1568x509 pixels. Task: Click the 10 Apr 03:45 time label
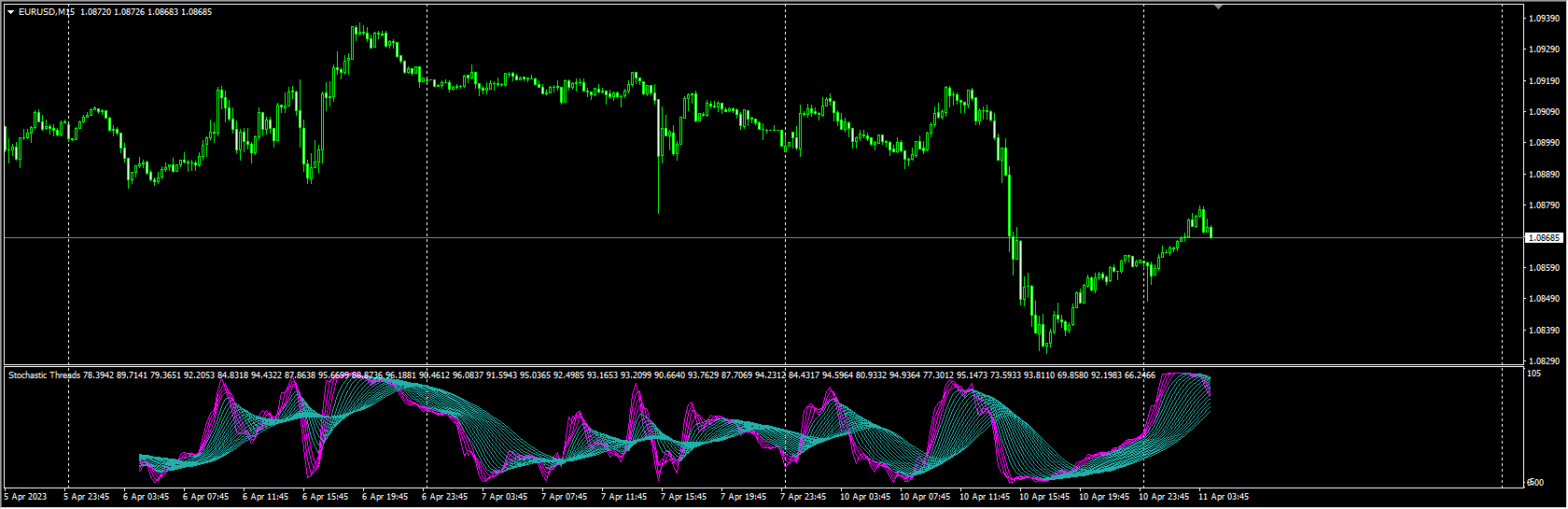(864, 497)
